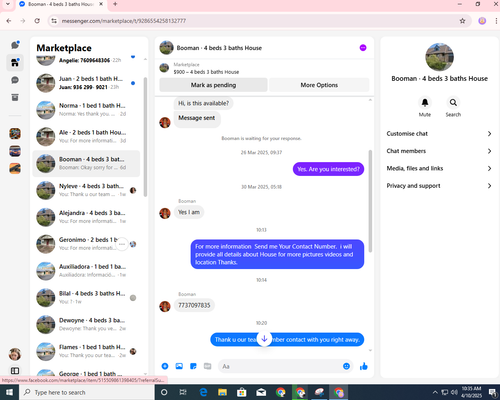This screenshot has width=500, height=400.
Task: Open archived chats icon in sidebar
Action: coord(15,97)
